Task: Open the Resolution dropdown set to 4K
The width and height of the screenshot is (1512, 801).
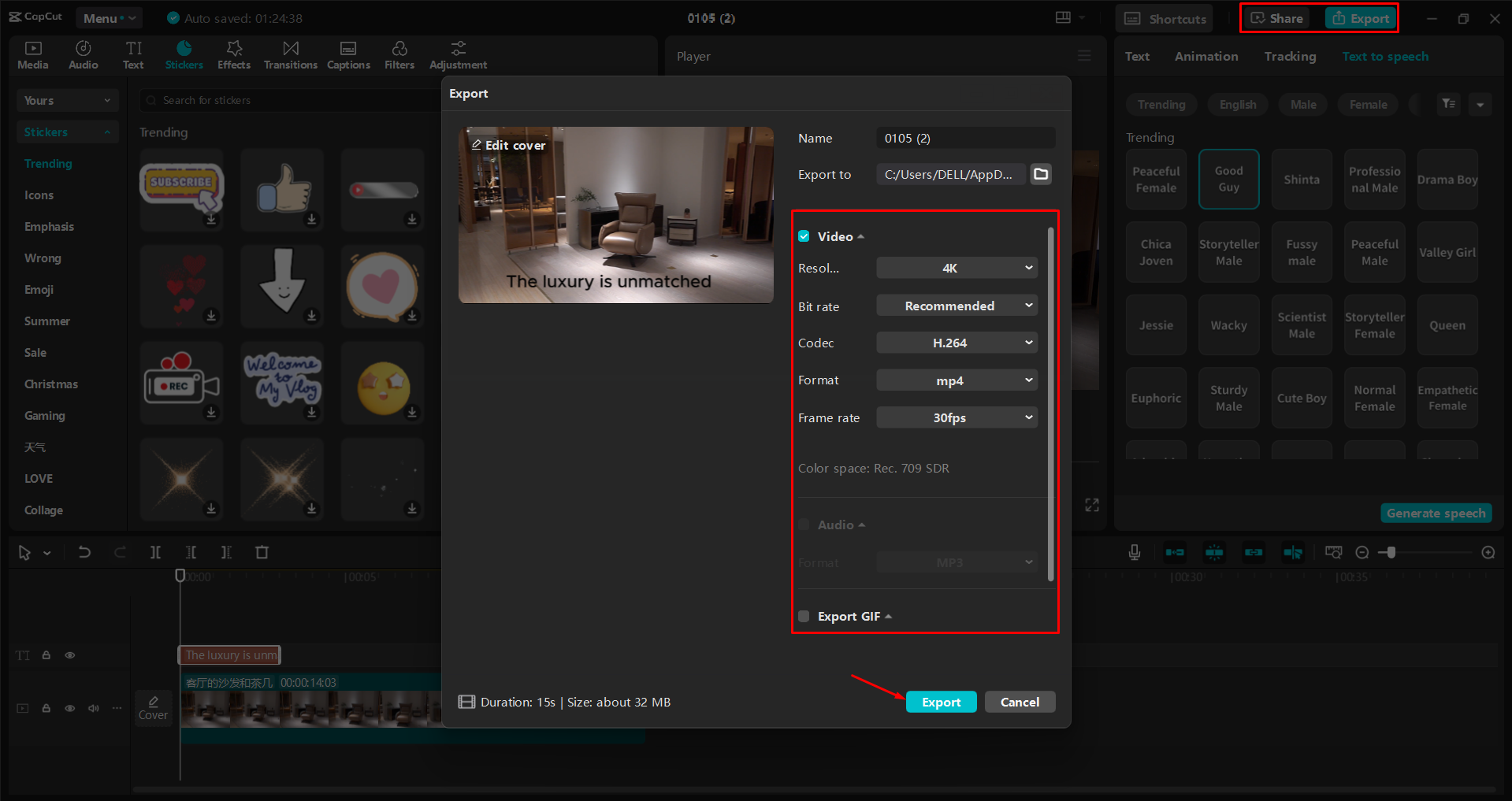Action: pos(956,268)
